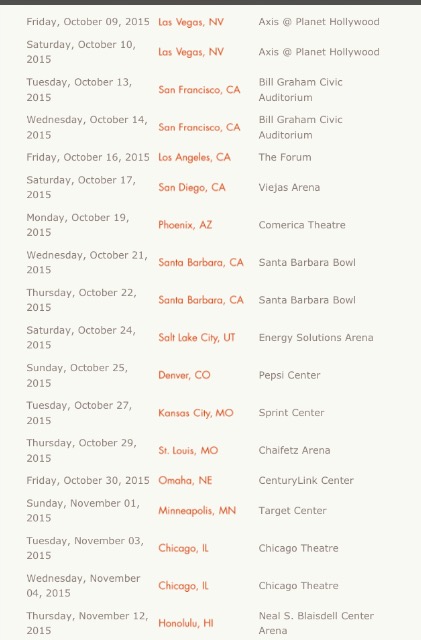The width and height of the screenshot is (421, 640).
Task: Select the Denver, CO link
Action: (x=184, y=376)
